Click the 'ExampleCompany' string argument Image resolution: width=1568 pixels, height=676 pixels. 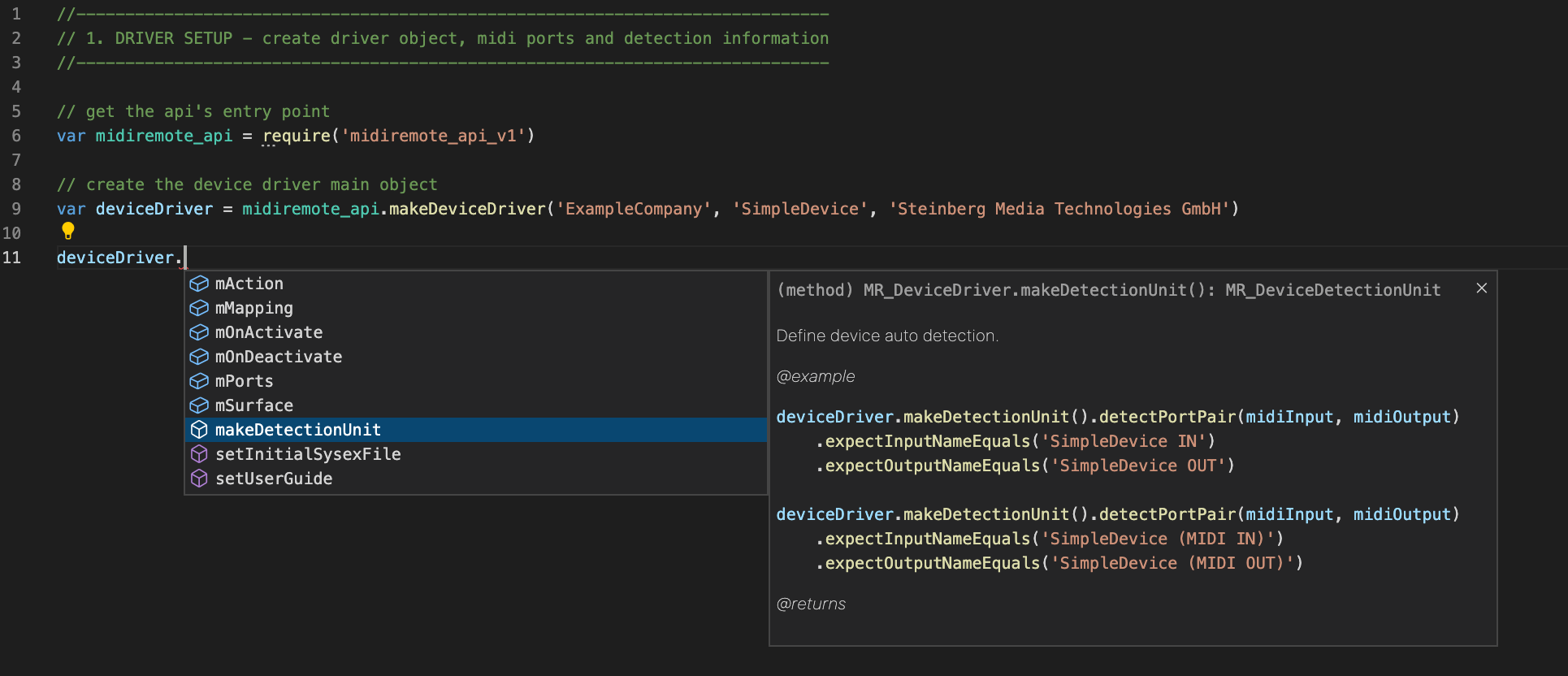pos(634,209)
